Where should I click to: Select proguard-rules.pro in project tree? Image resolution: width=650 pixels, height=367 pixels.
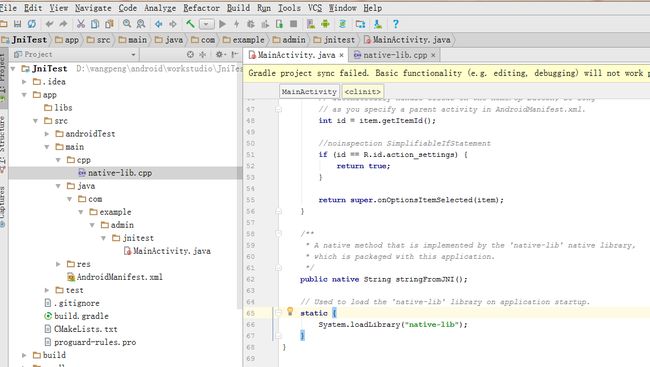tap(90, 342)
